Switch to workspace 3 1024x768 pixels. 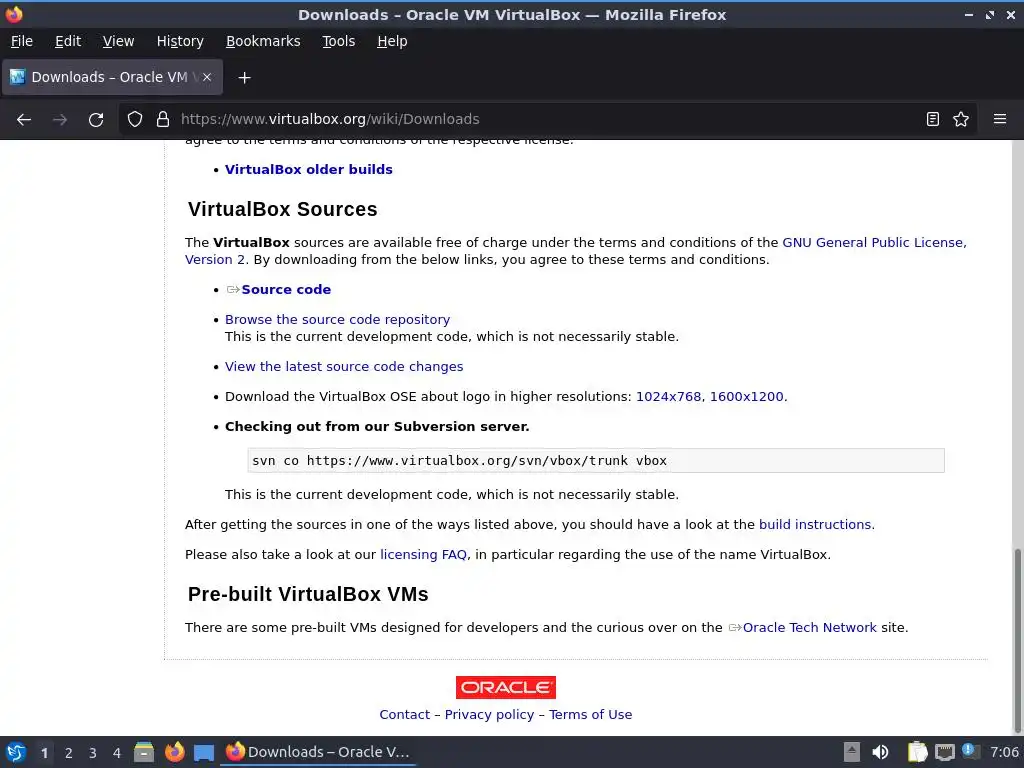93,753
